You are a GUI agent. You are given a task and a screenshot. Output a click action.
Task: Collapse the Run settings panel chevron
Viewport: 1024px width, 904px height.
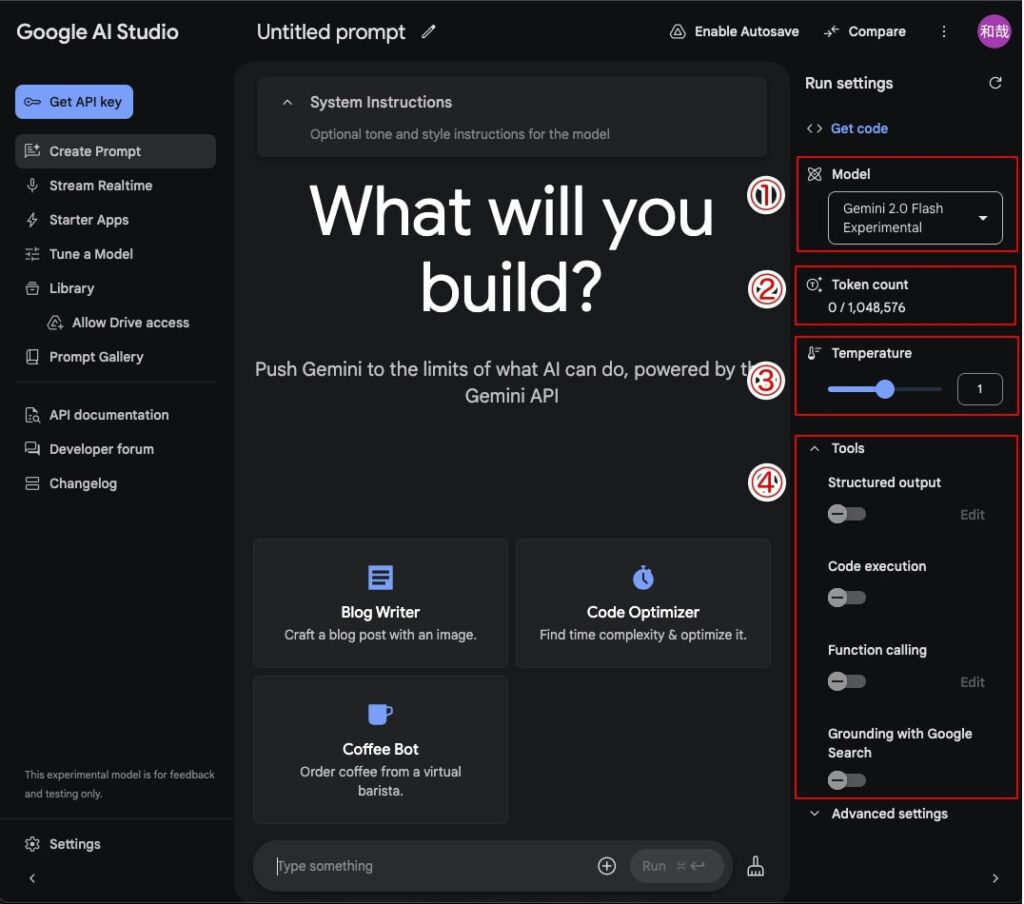pyautogui.click(x=995, y=879)
